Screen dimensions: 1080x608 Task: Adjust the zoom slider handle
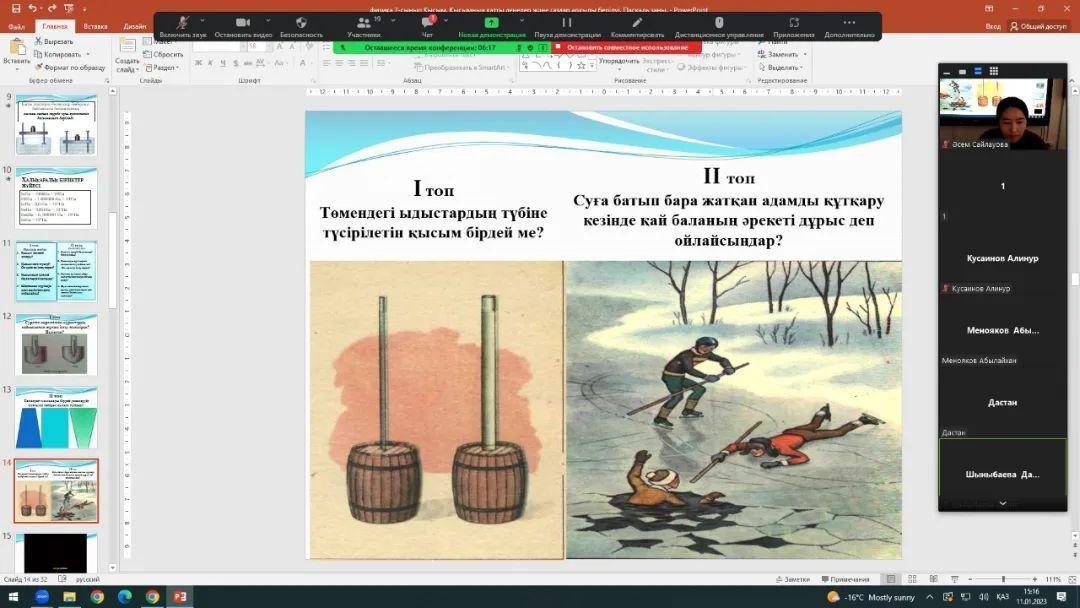[x=1004, y=580]
